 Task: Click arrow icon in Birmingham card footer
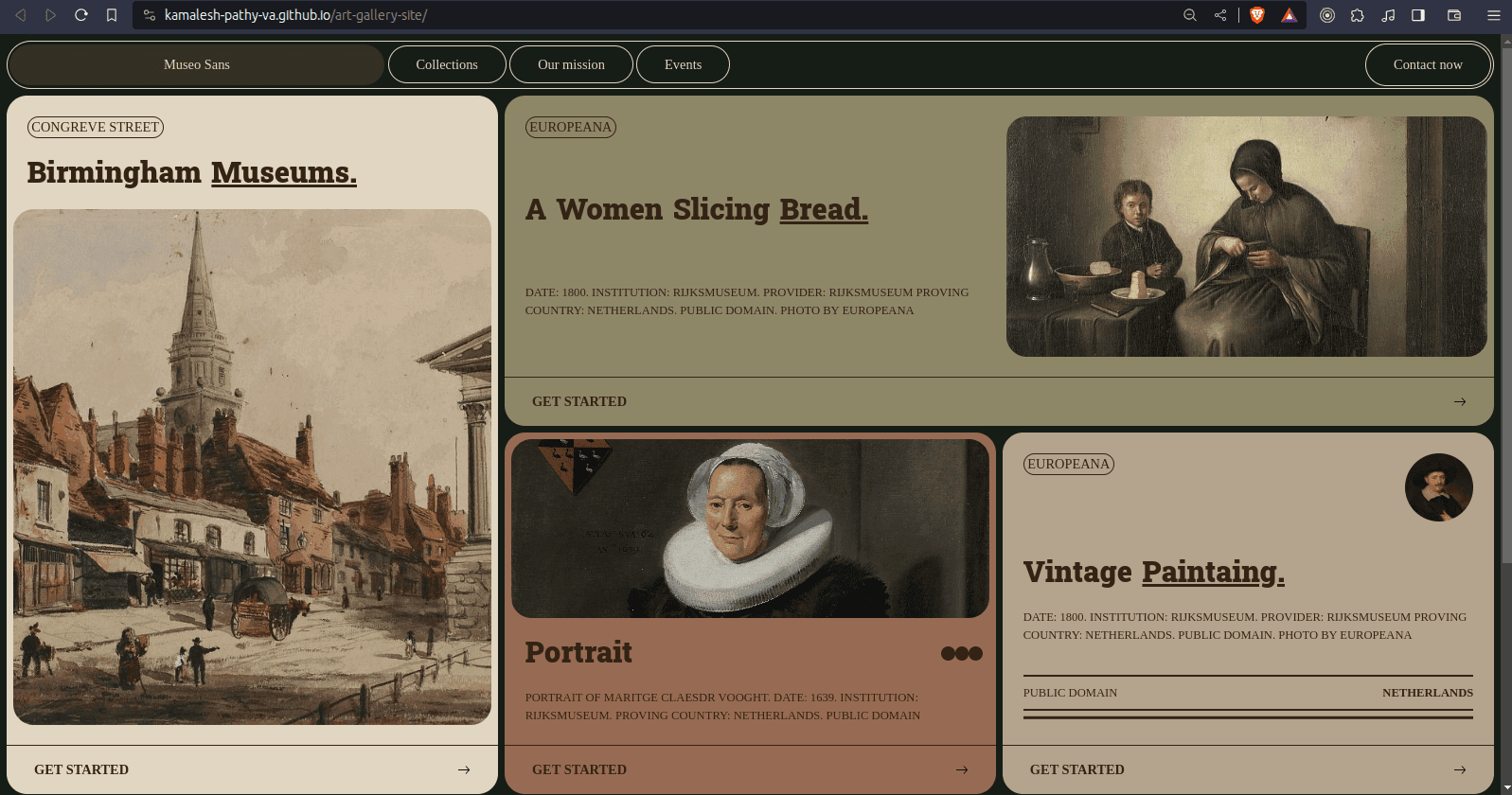click(464, 769)
